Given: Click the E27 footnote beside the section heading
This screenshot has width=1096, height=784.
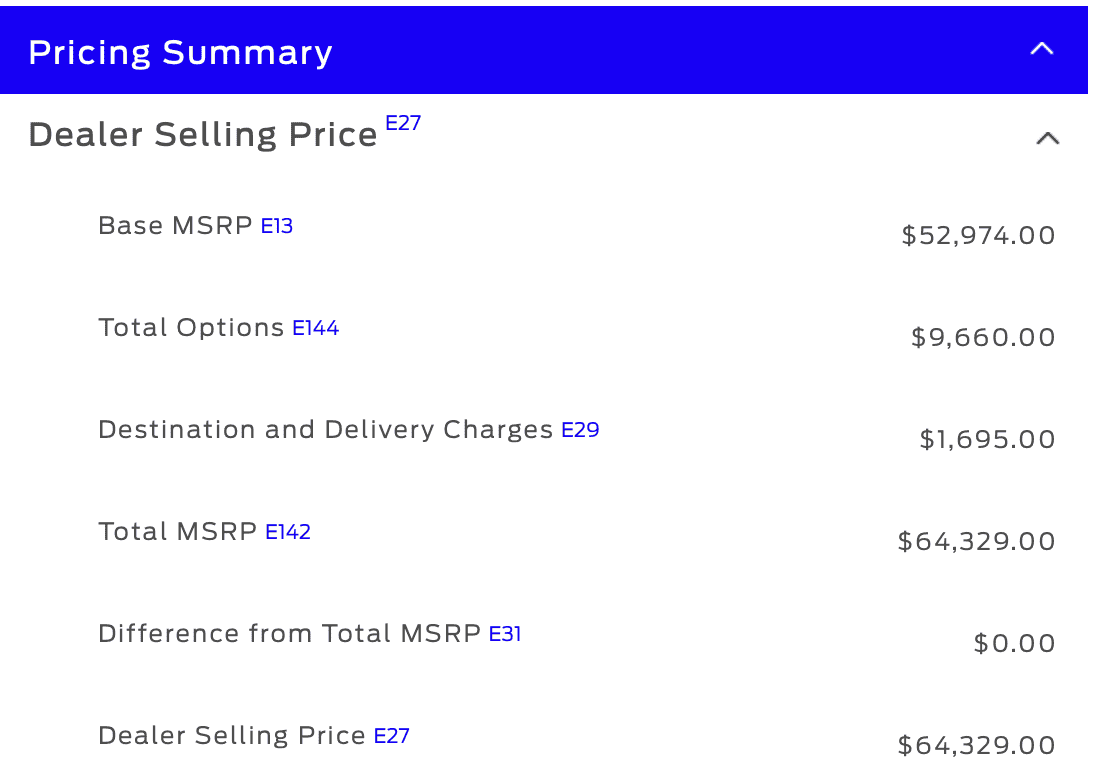Looking at the screenshot, I should coord(403,123).
